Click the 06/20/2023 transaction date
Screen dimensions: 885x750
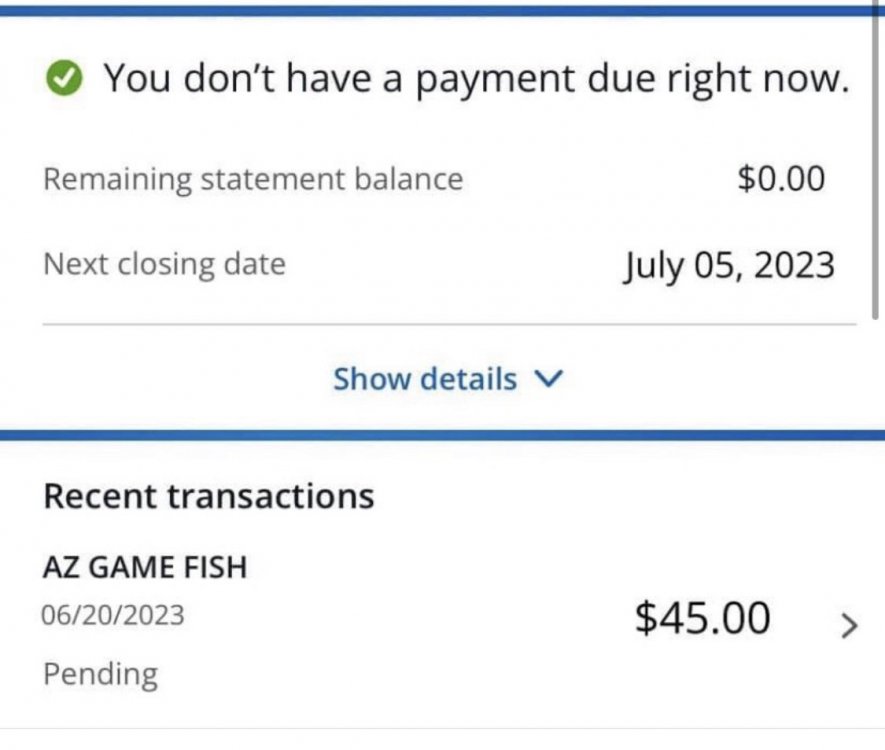point(112,614)
